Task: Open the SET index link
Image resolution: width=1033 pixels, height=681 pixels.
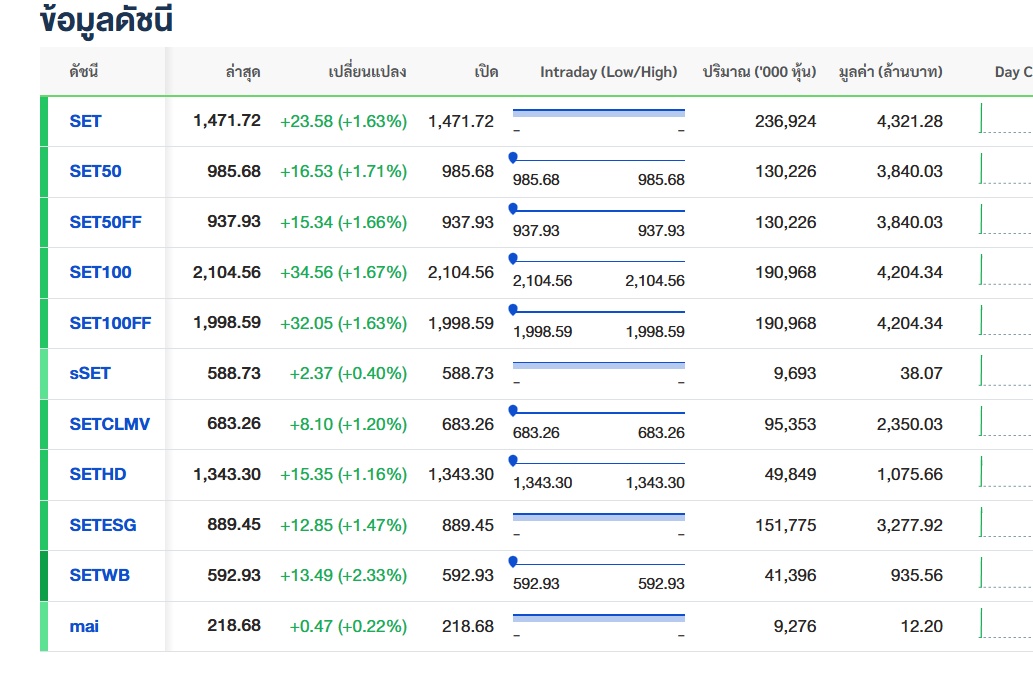Action: [85, 121]
